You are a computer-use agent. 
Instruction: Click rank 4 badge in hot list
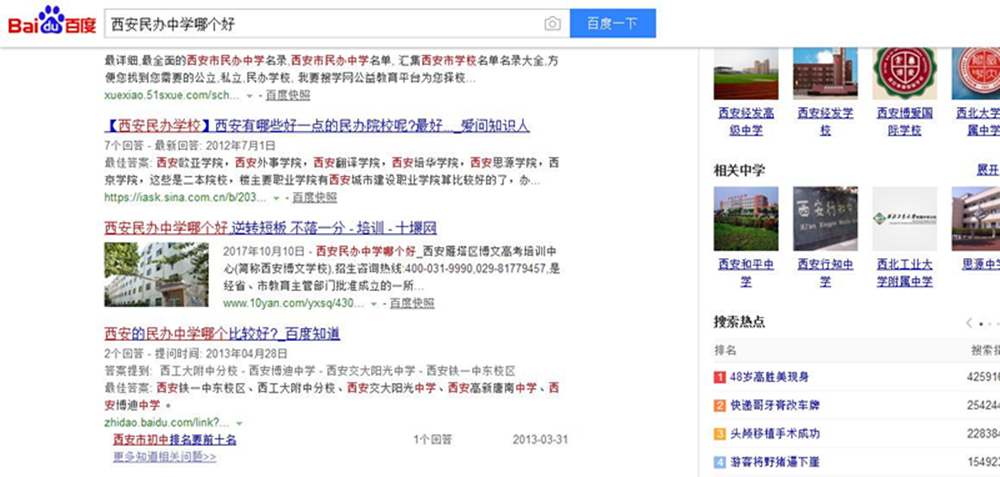point(719,462)
